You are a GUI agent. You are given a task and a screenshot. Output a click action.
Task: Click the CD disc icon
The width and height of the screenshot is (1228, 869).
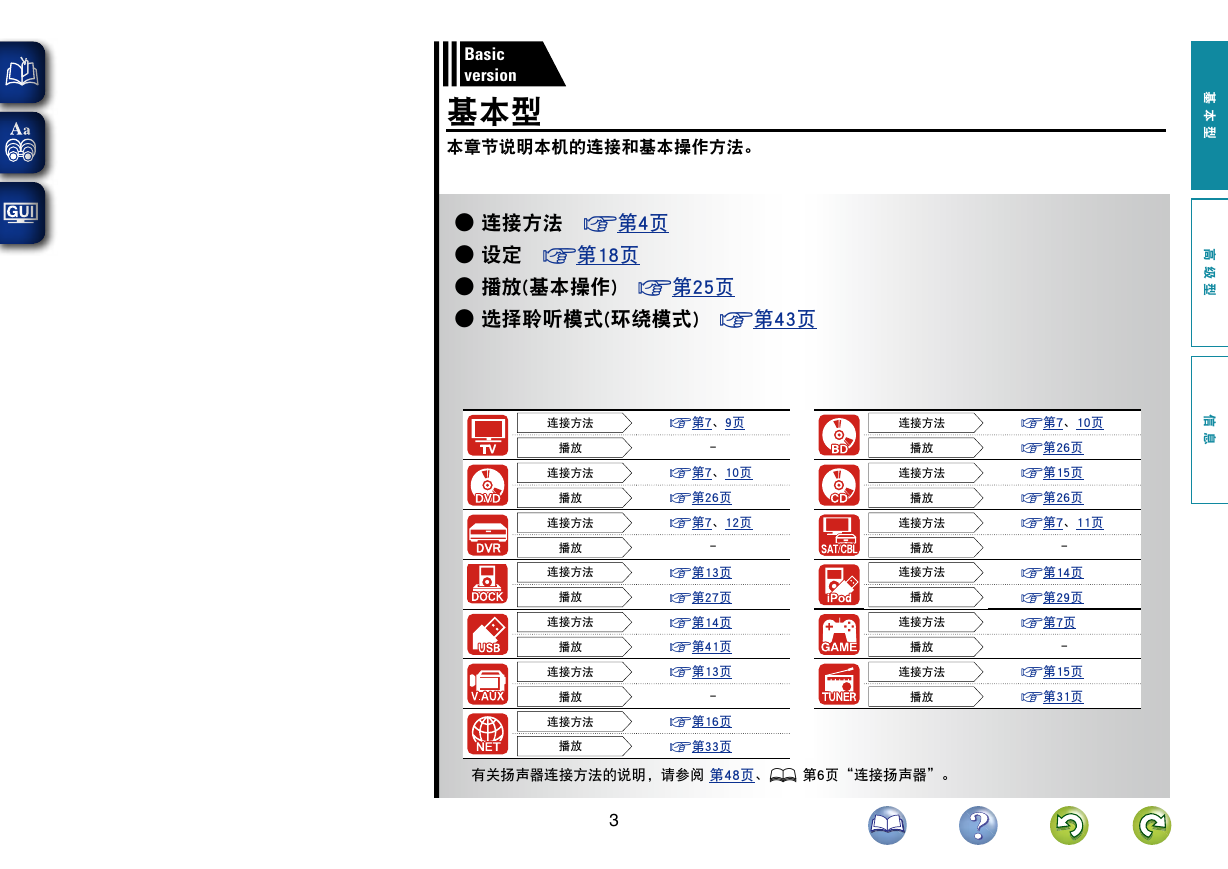pyautogui.click(x=839, y=485)
